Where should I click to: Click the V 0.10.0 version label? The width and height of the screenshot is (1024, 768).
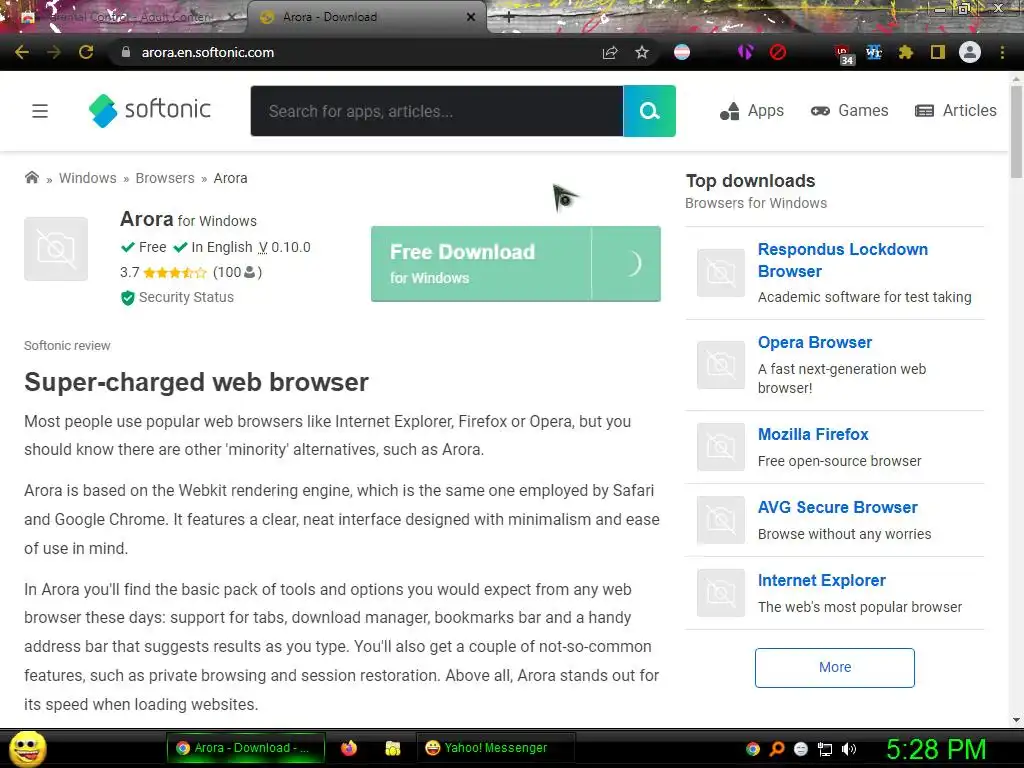[x=284, y=248]
